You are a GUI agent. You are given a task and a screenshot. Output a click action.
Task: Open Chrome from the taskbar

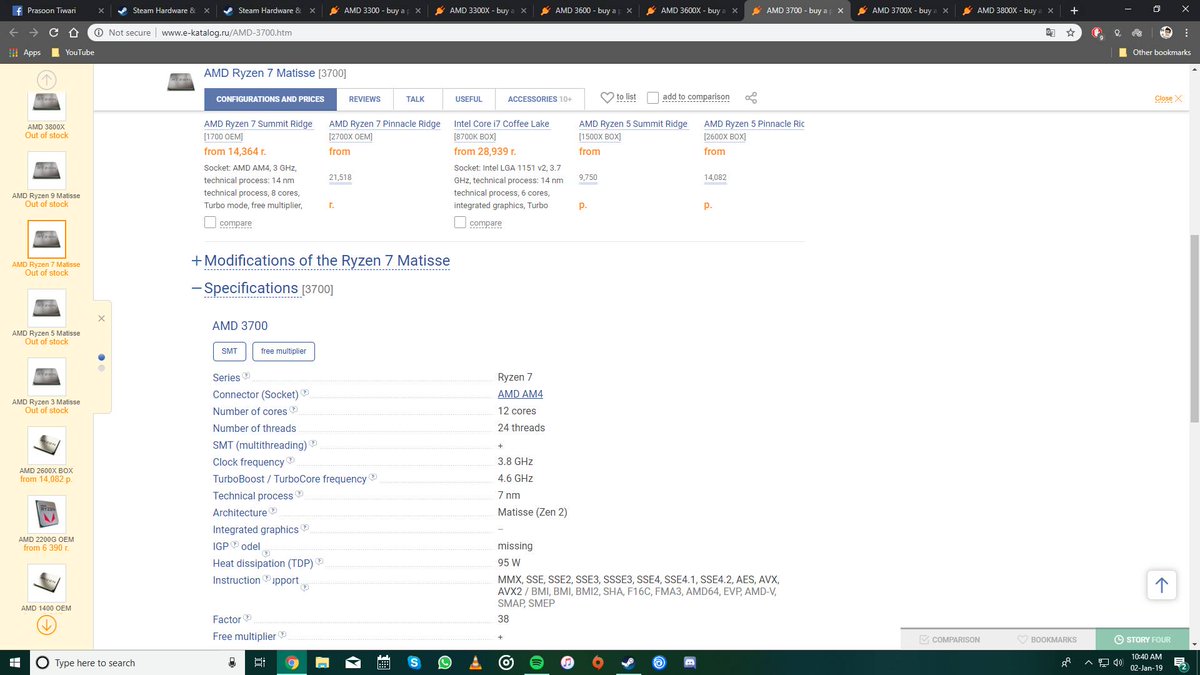(291, 662)
